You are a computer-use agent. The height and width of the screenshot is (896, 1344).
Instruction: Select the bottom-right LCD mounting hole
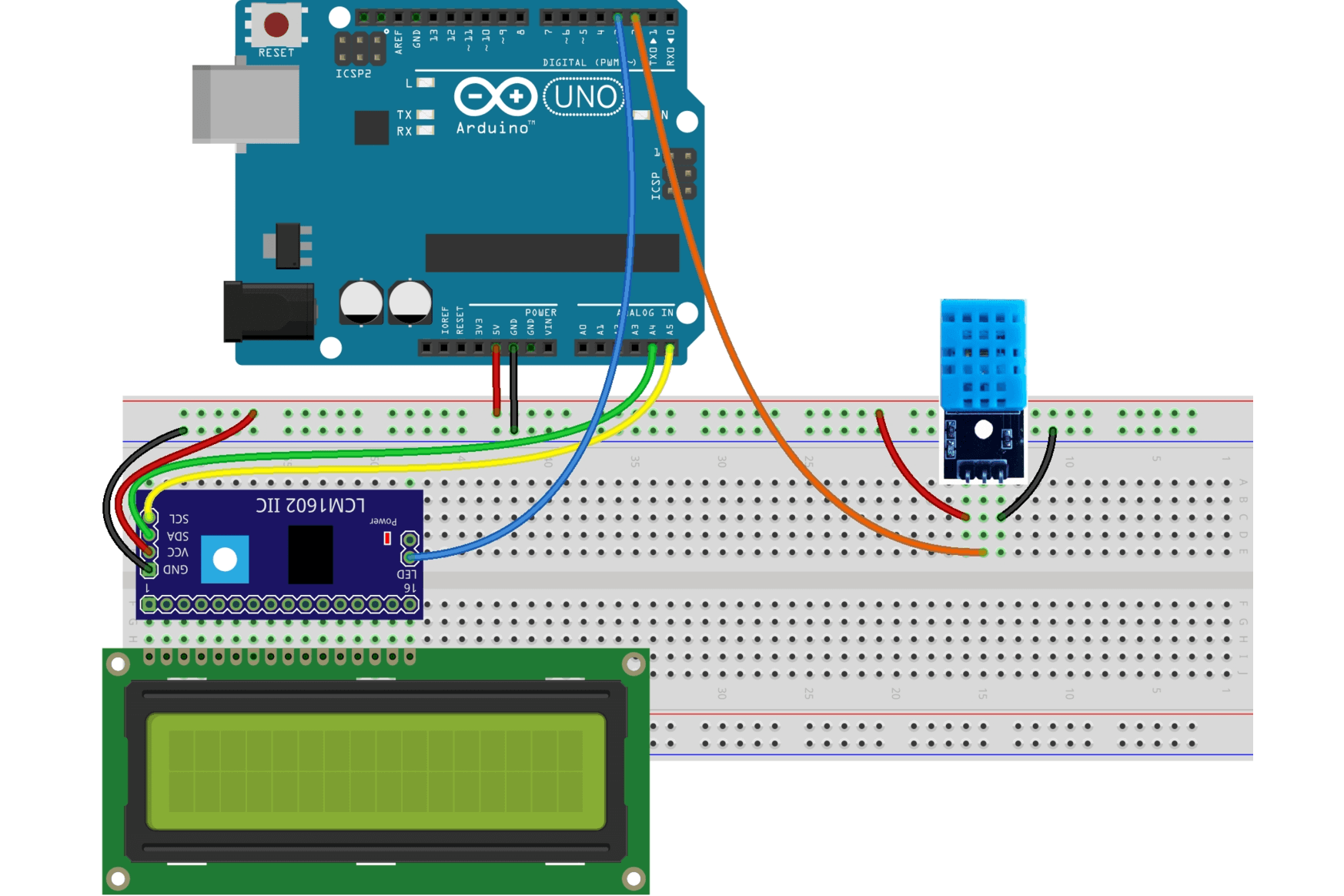point(634,878)
